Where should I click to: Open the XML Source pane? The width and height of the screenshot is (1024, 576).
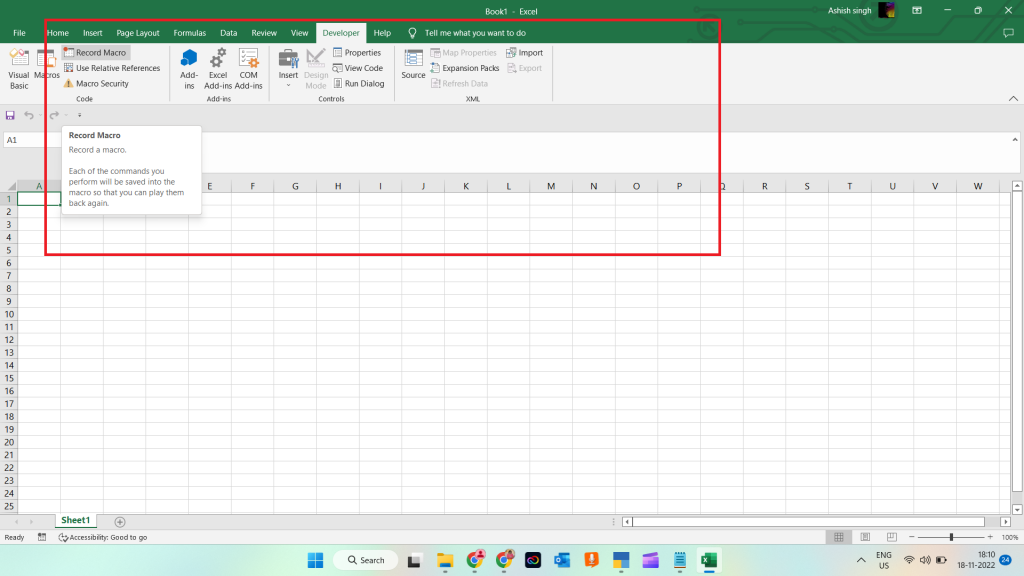pos(413,64)
